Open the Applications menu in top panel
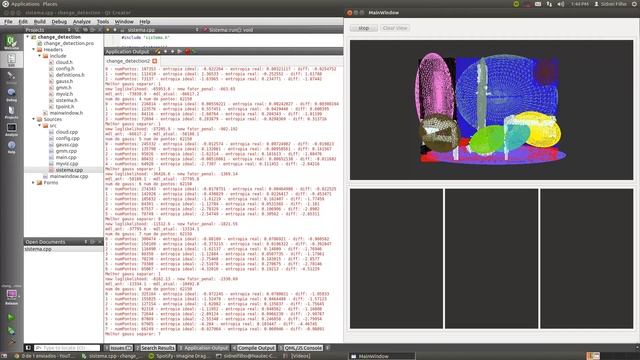The width and height of the screenshot is (640, 360). point(25,4)
